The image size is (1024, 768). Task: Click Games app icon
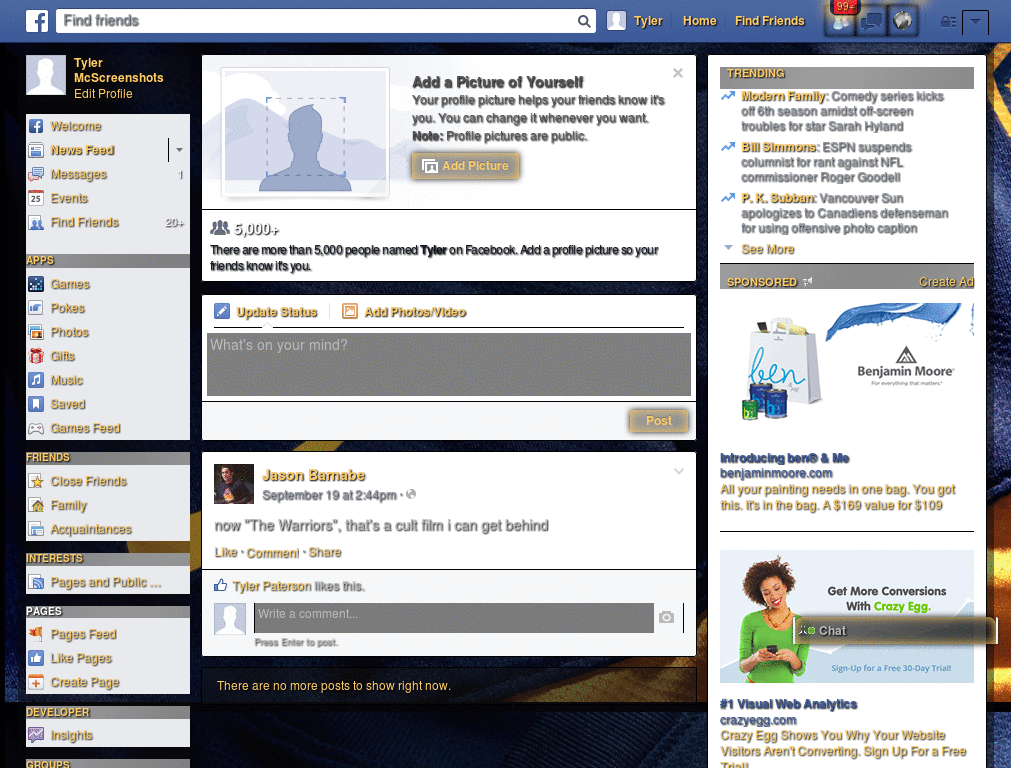(36, 284)
